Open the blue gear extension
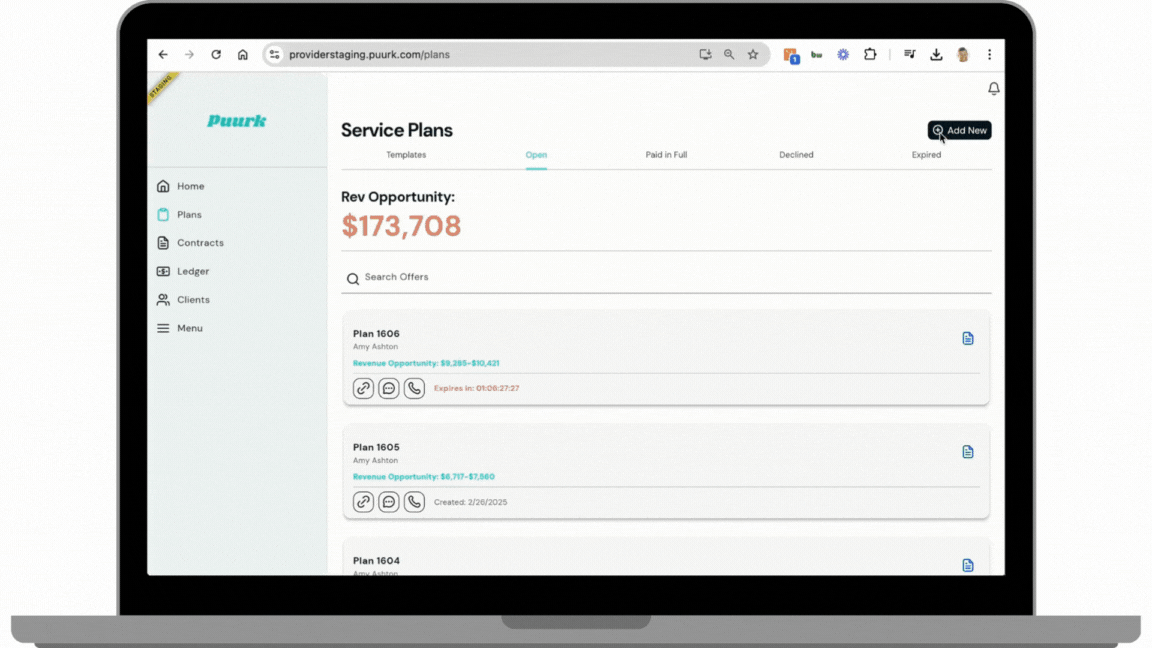 [x=843, y=54]
